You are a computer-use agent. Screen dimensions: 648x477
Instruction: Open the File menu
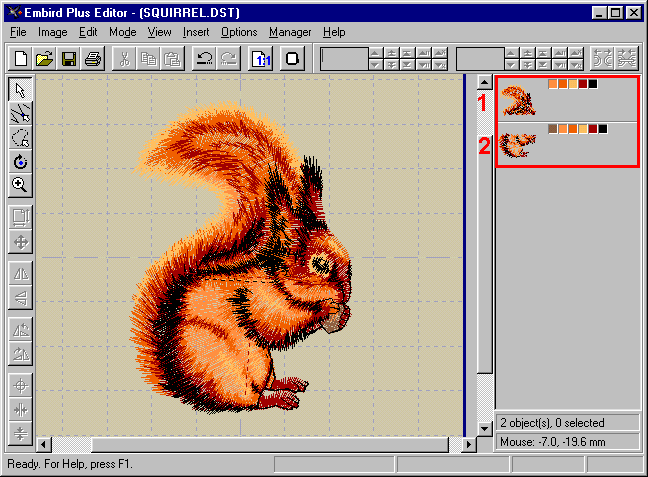(x=18, y=32)
